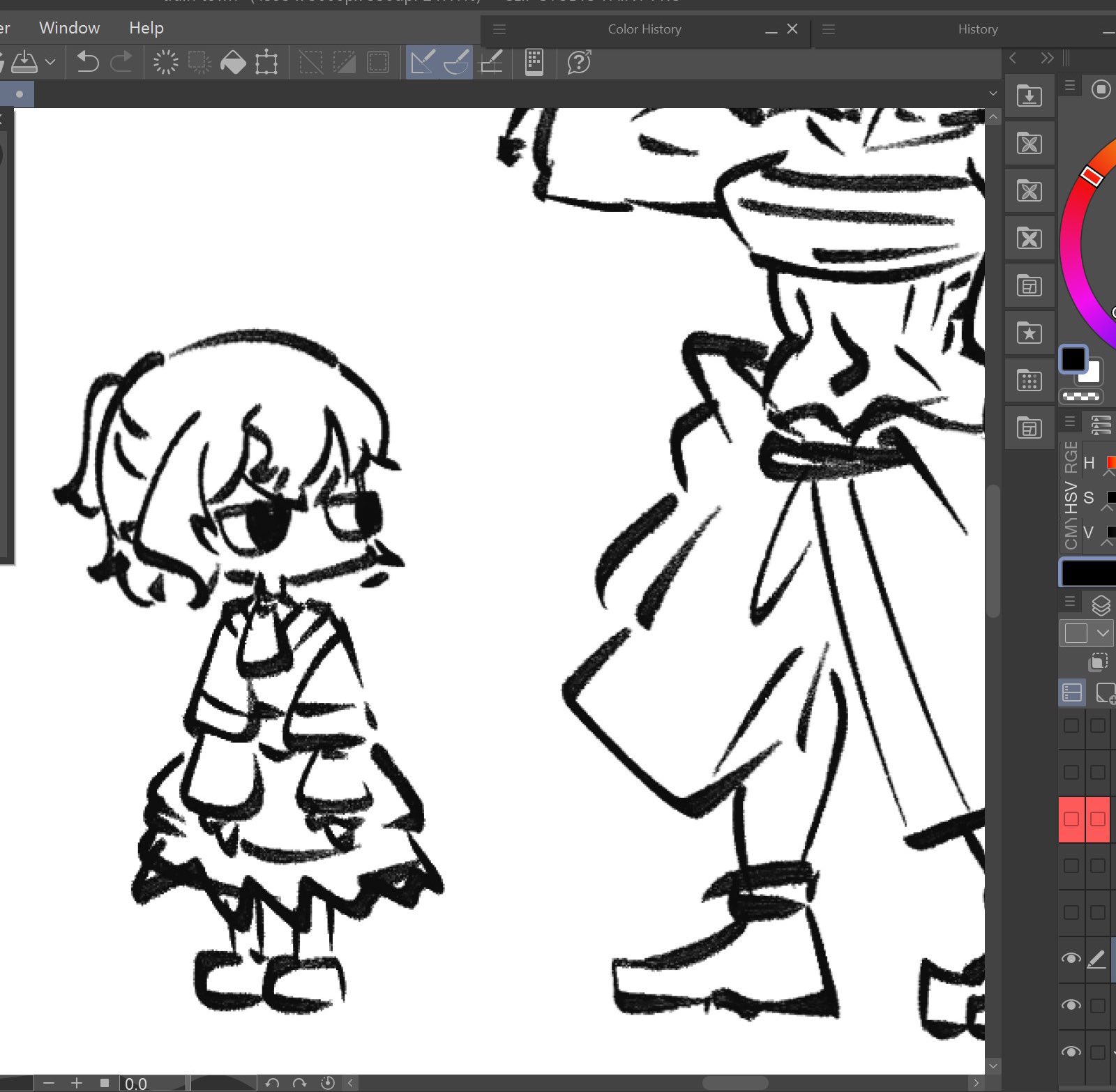Click the Layers stack icon
1116x1092 pixels.
(x=1101, y=605)
